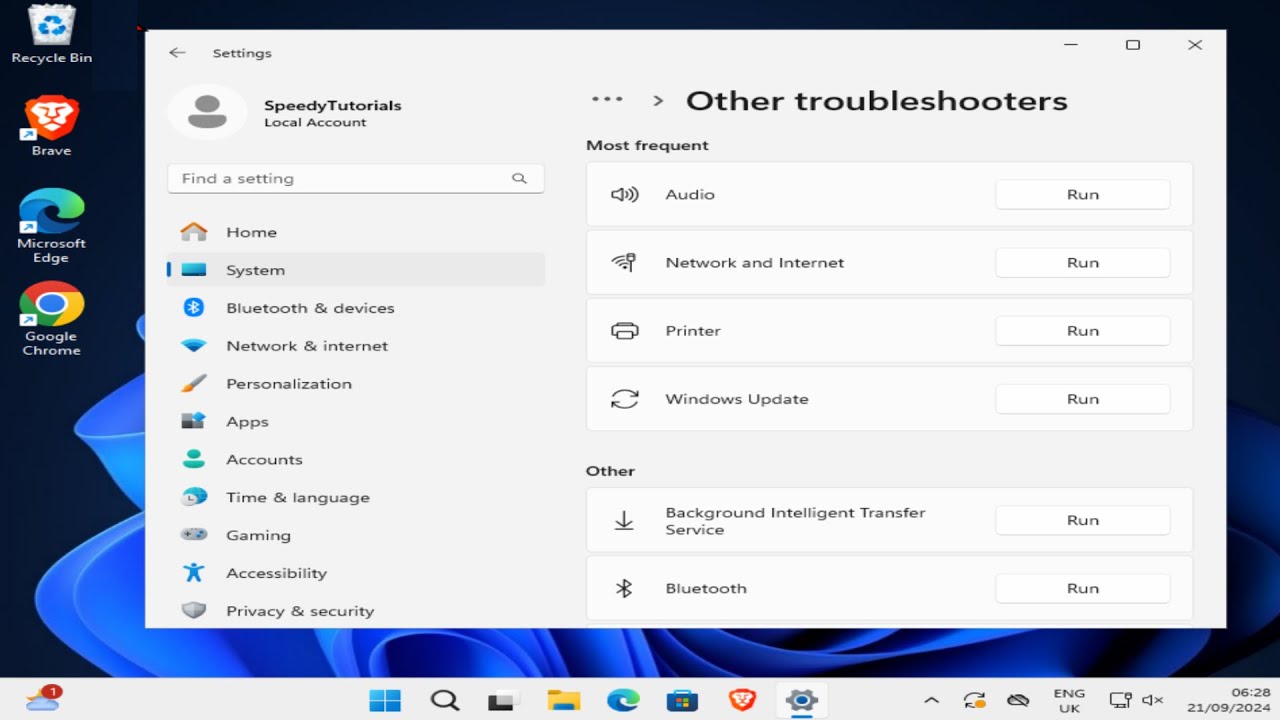Open Network & internet settings

click(x=355, y=346)
